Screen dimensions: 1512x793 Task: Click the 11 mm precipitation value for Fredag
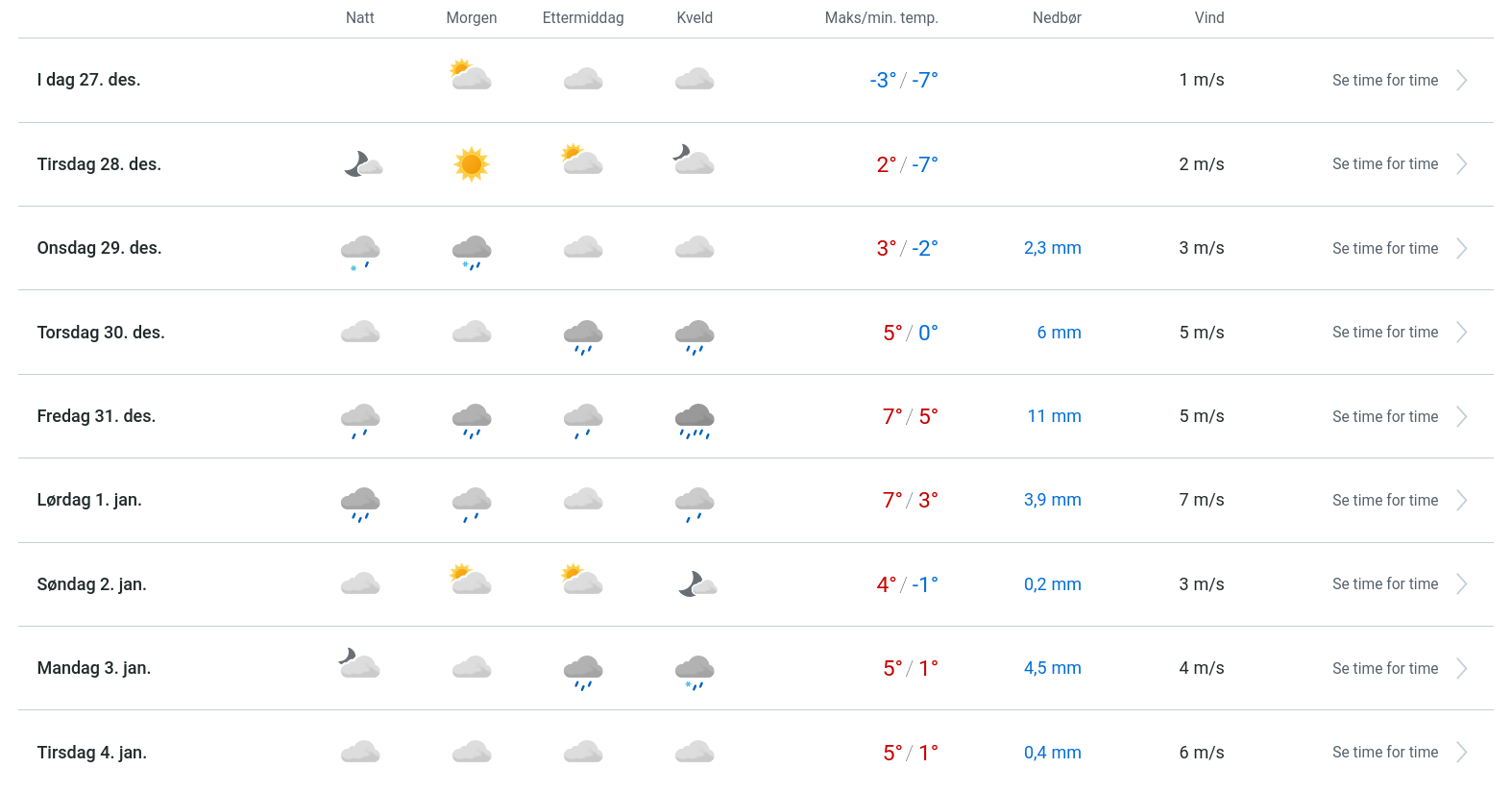coord(1054,416)
